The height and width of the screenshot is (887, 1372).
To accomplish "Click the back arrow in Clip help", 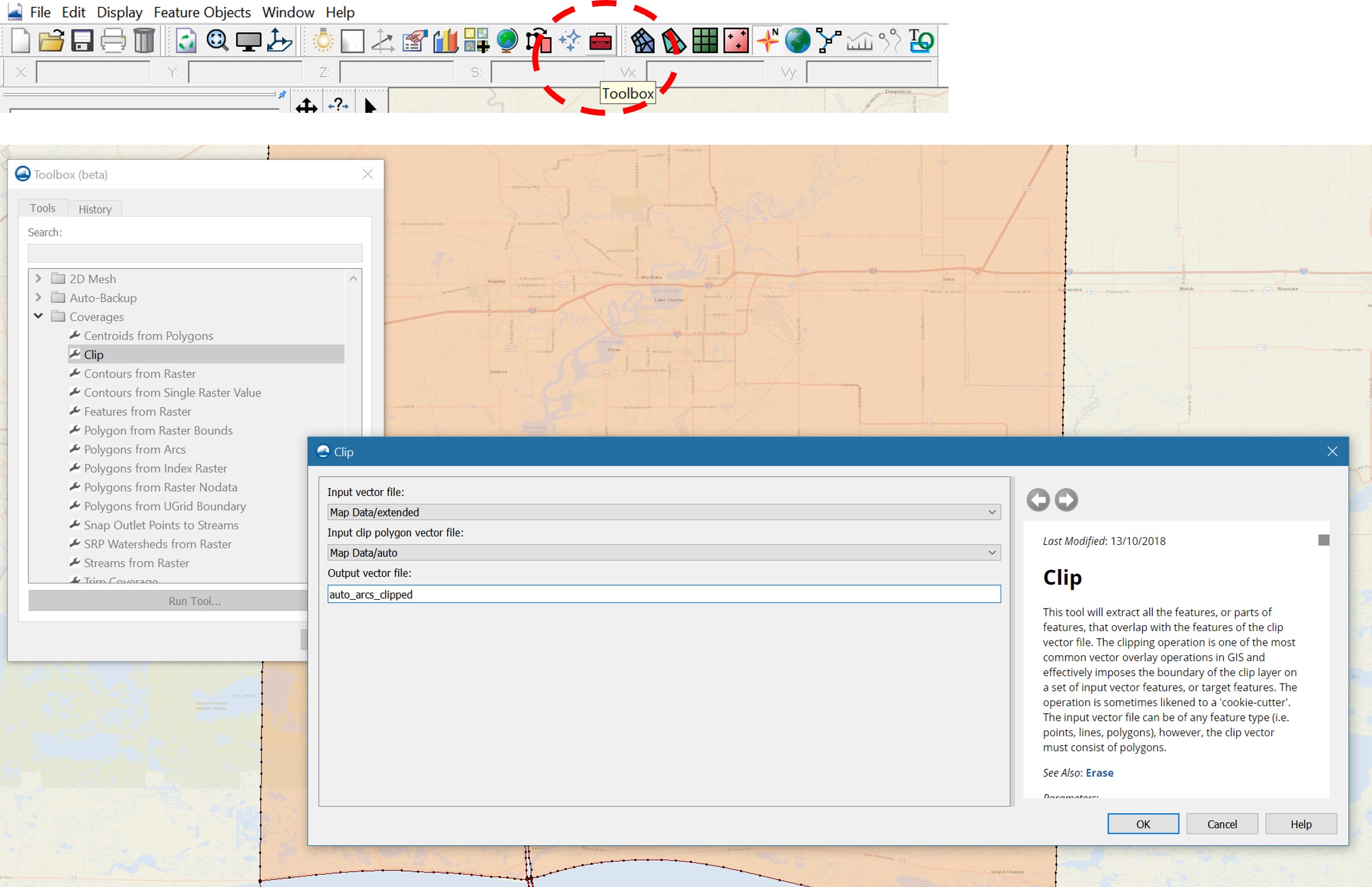I will click(1038, 500).
